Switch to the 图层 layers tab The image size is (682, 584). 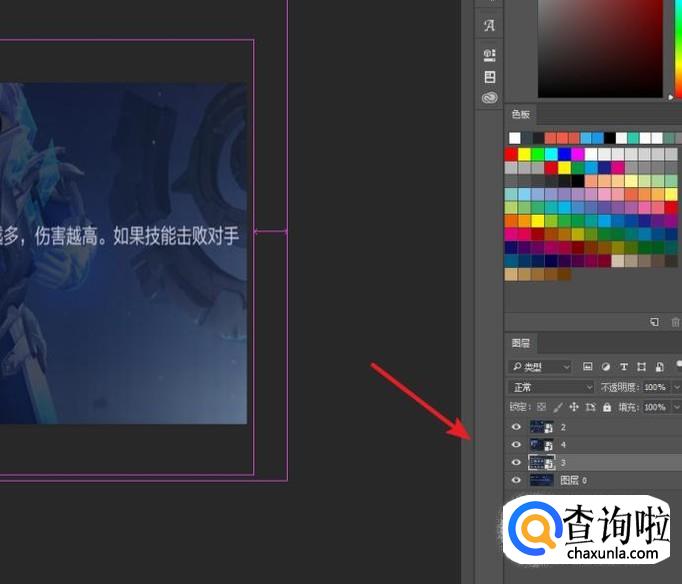coord(520,343)
